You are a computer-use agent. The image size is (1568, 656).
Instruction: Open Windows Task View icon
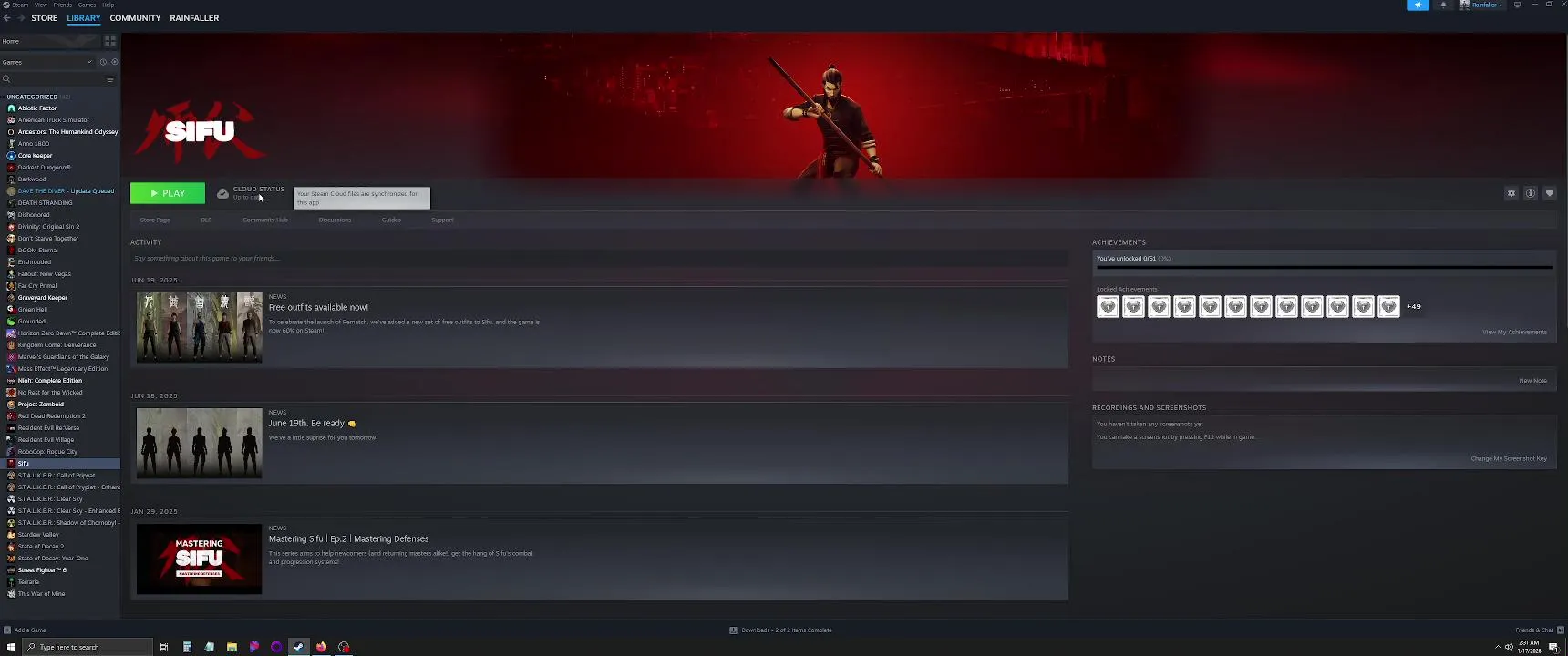164,647
